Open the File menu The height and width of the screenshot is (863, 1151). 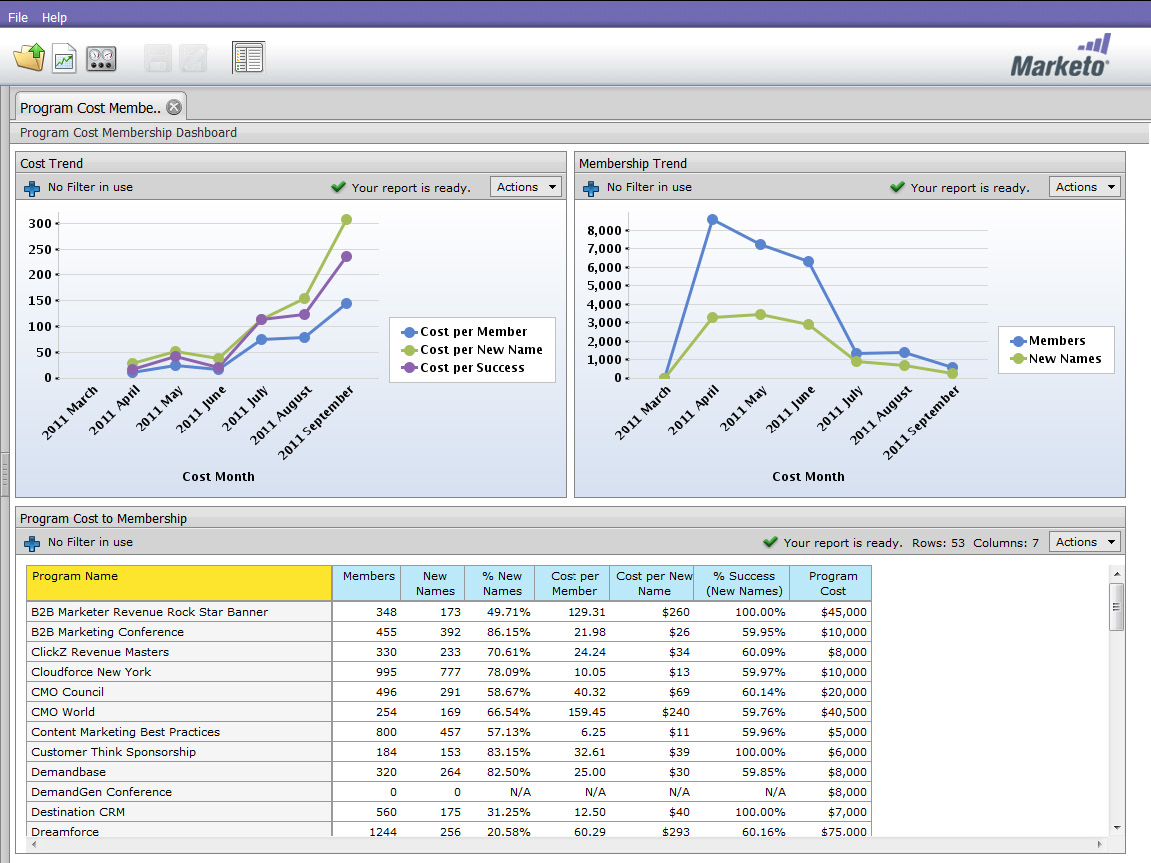coord(18,17)
